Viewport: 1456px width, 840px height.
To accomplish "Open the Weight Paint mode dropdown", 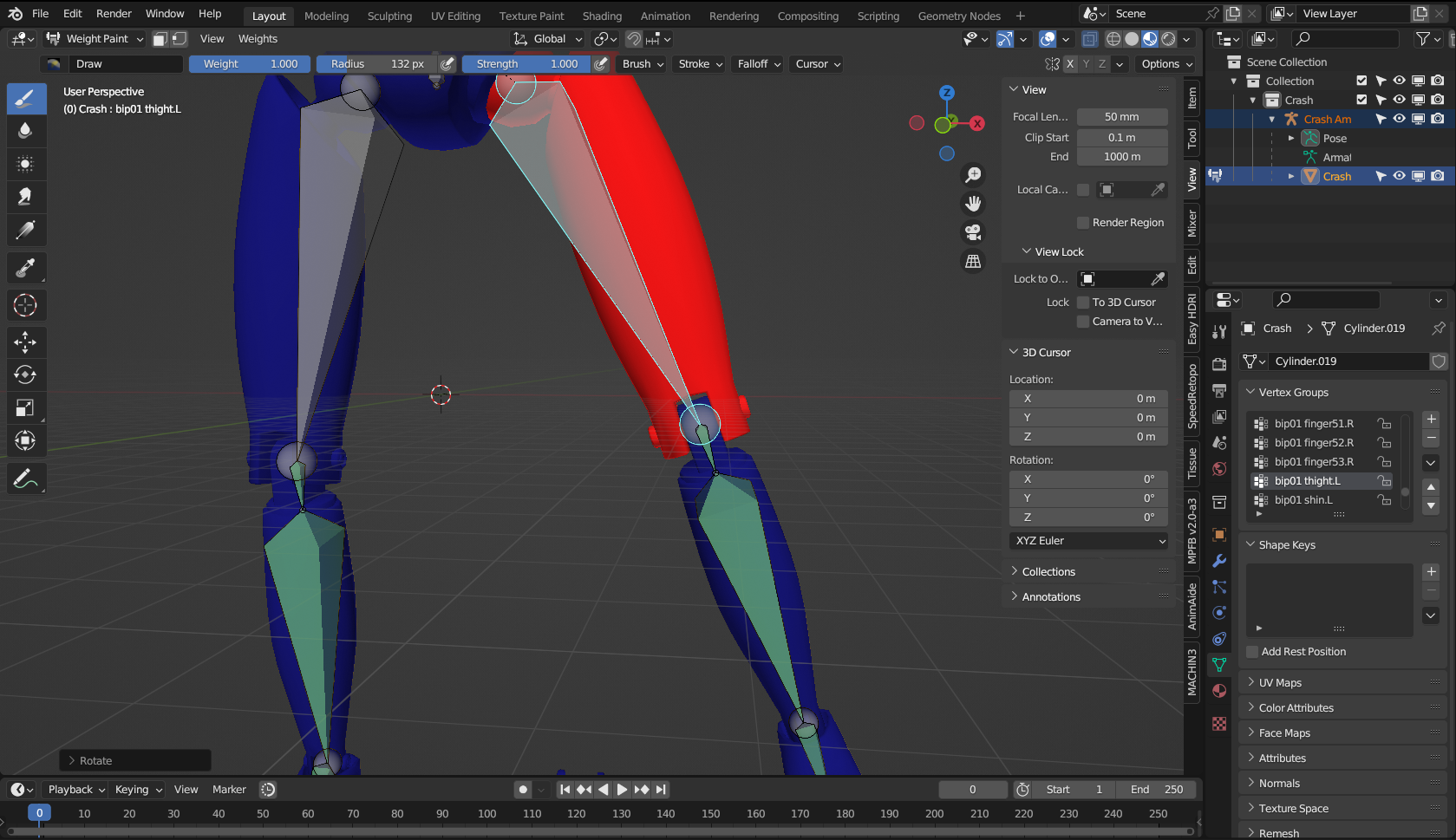I will tap(95, 39).
